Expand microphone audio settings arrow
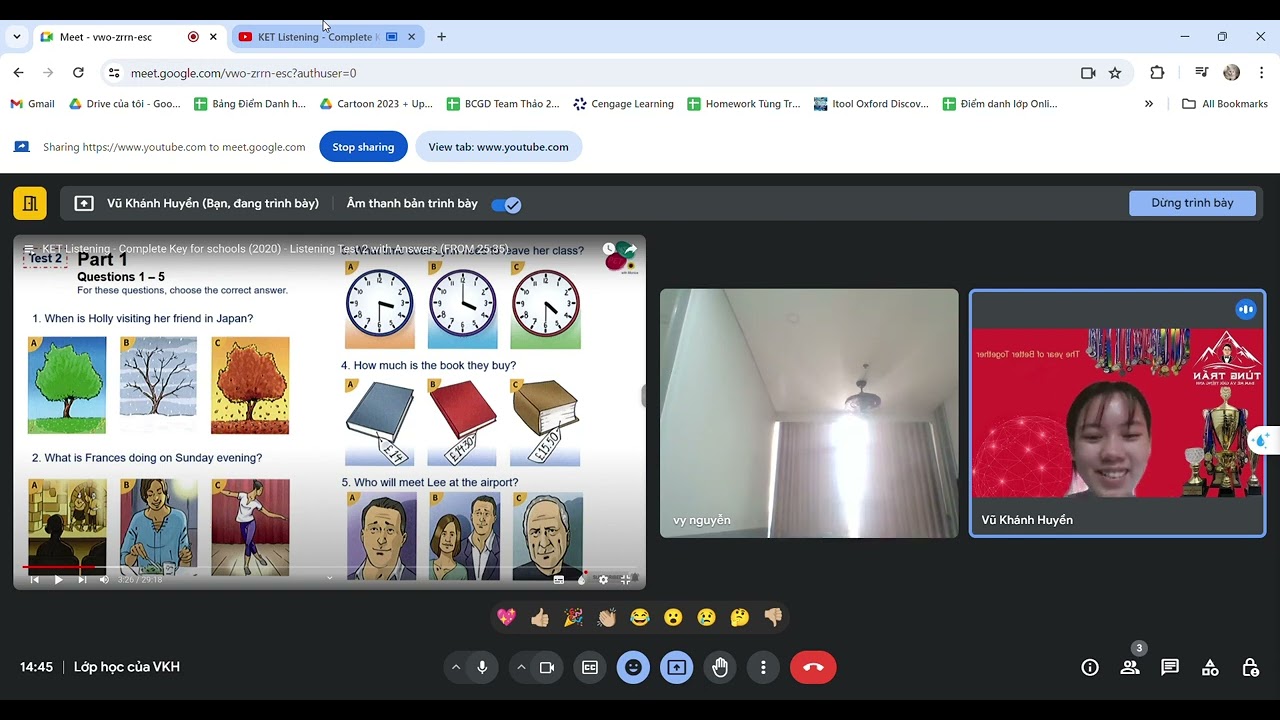The width and height of the screenshot is (1280, 720). 456,667
